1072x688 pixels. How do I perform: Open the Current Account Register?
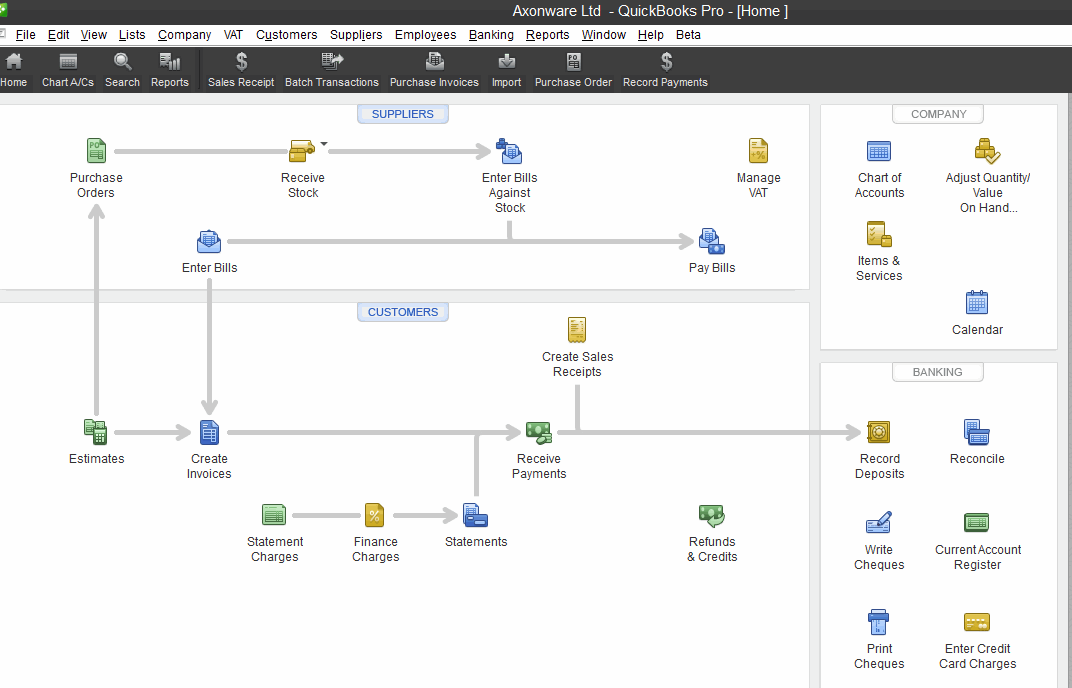click(x=977, y=522)
